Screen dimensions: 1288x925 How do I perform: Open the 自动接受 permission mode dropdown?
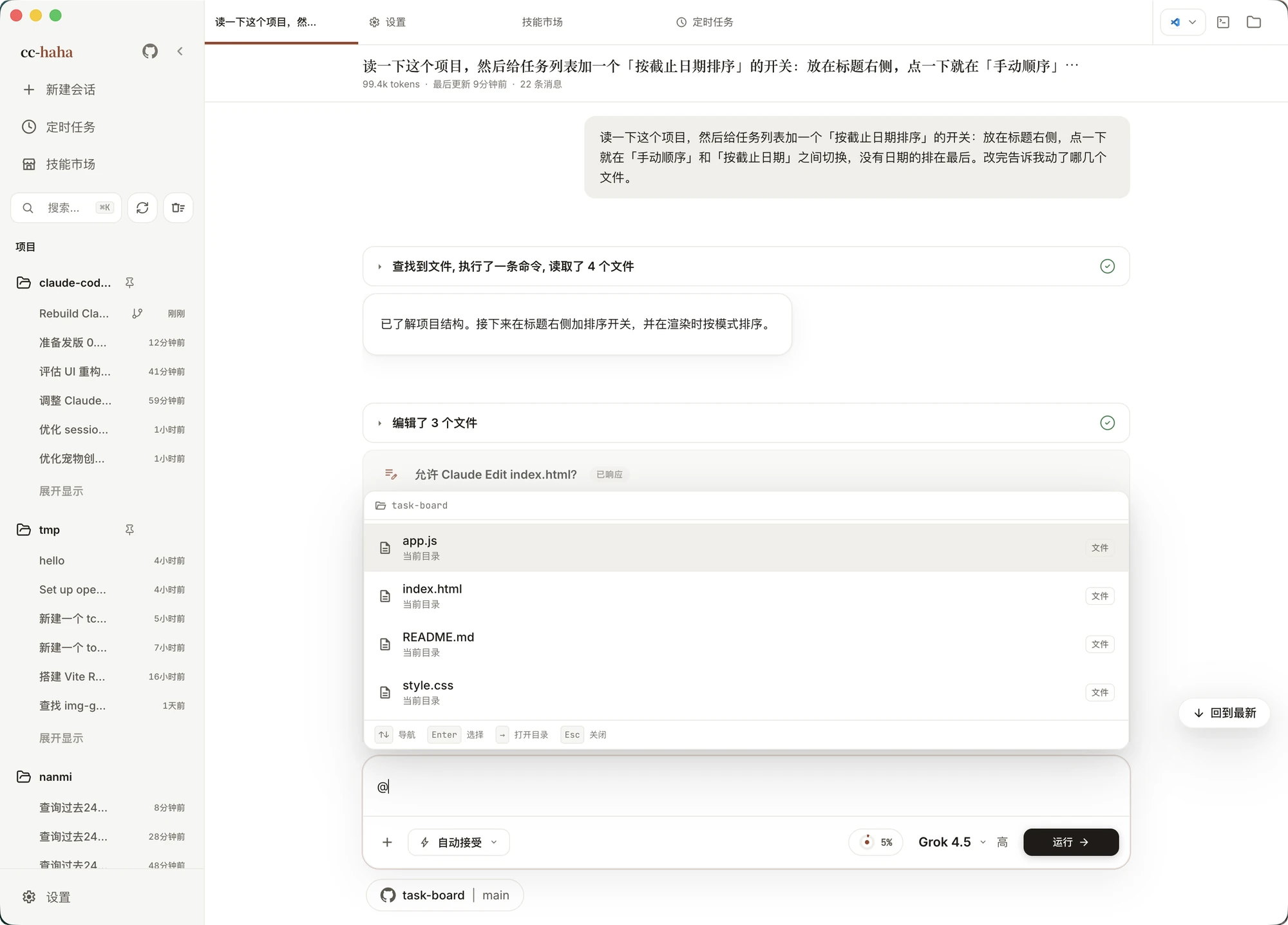click(459, 842)
